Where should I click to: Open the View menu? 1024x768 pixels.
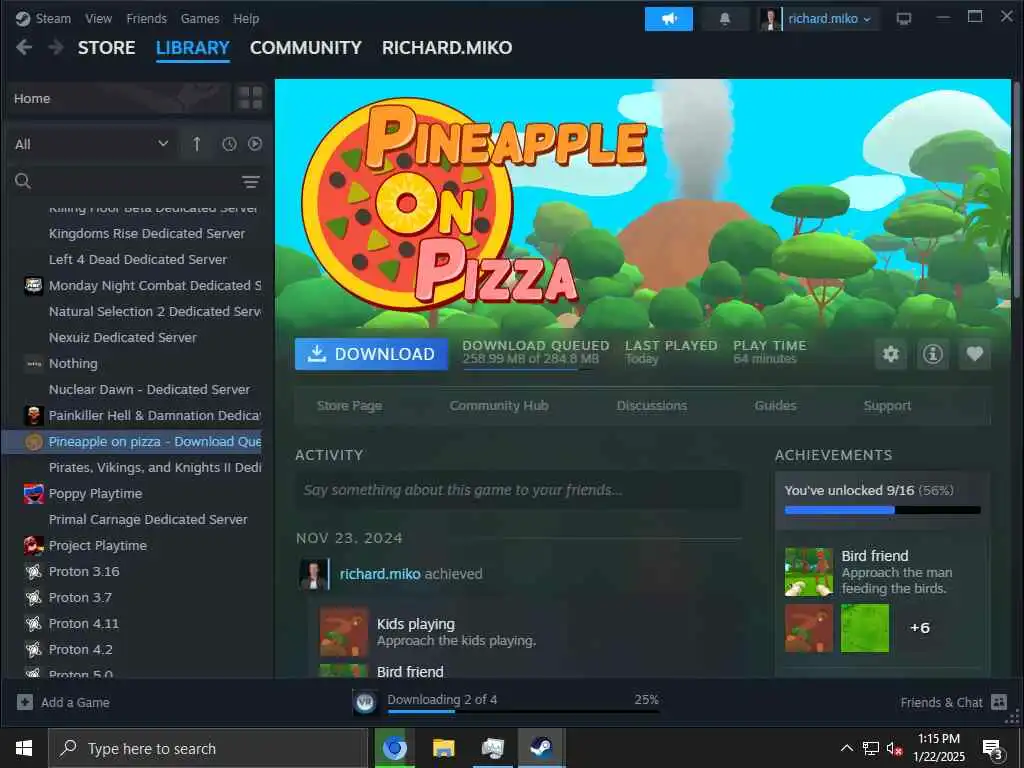coord(99,19)
